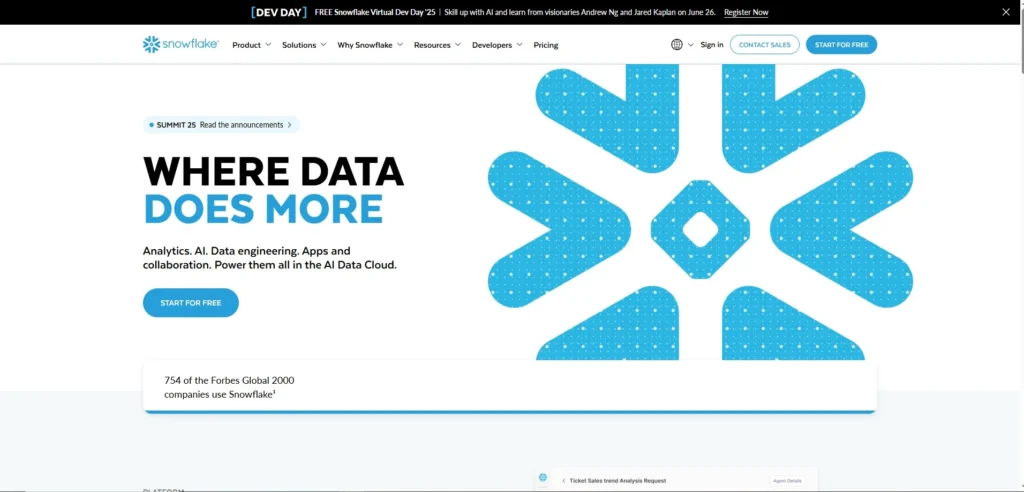The width and height of the screenshot is (1024, 492).
Task: Open the Register Now link in banner
Action: tap(746, 12)
